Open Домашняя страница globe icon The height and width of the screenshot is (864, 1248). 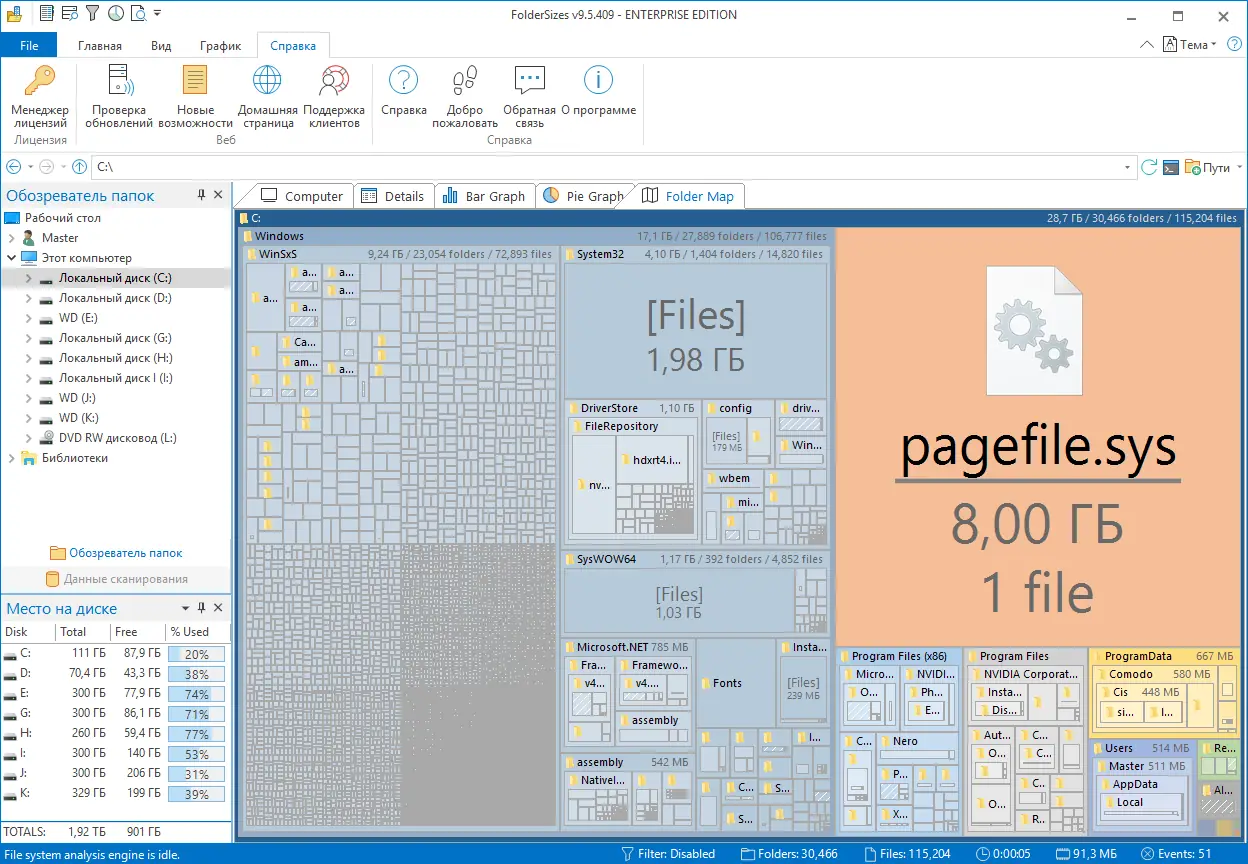267,80
